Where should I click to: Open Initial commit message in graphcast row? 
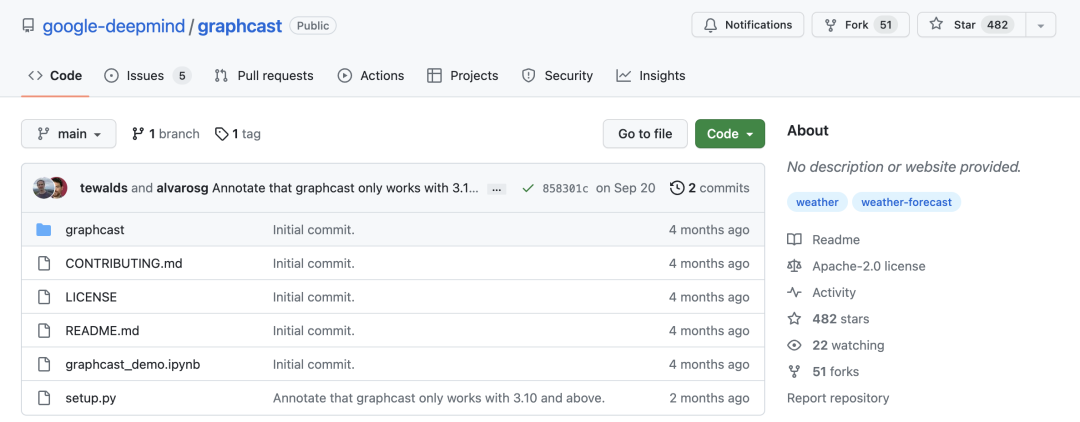click(313, 230)
